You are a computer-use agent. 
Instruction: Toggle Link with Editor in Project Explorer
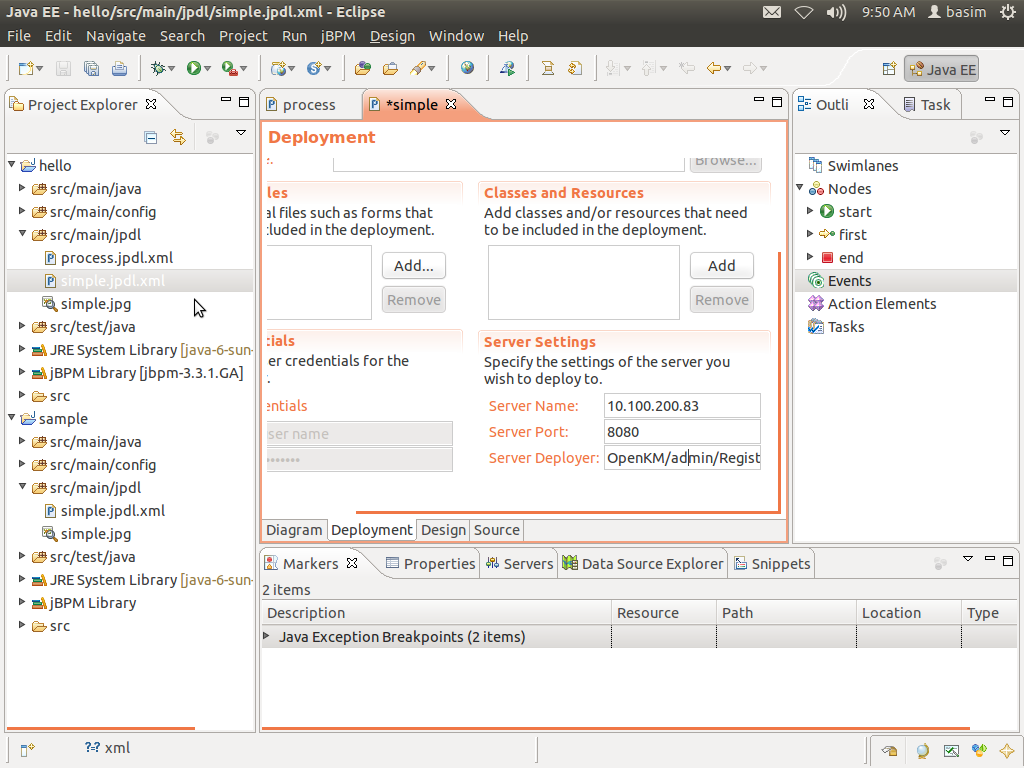click(x=178, y=138)
